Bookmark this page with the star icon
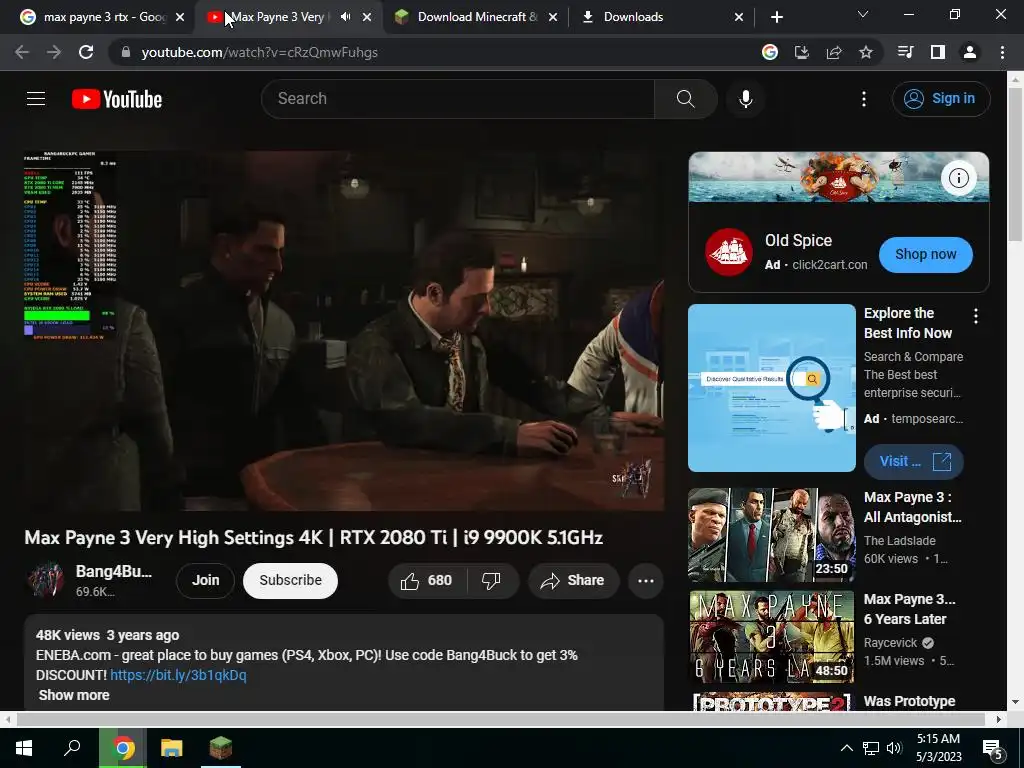The height and width of the screenshot is (768, 1024). point(866,52)
